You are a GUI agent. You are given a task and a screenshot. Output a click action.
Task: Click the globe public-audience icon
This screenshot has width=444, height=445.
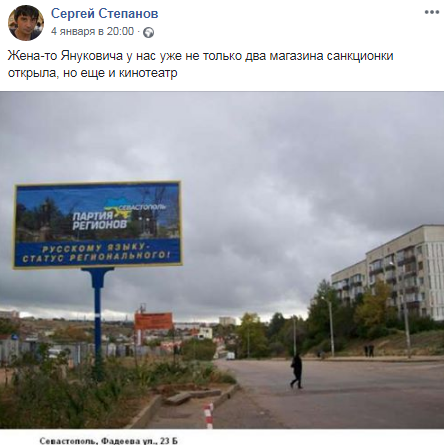[x=148, y=32]
